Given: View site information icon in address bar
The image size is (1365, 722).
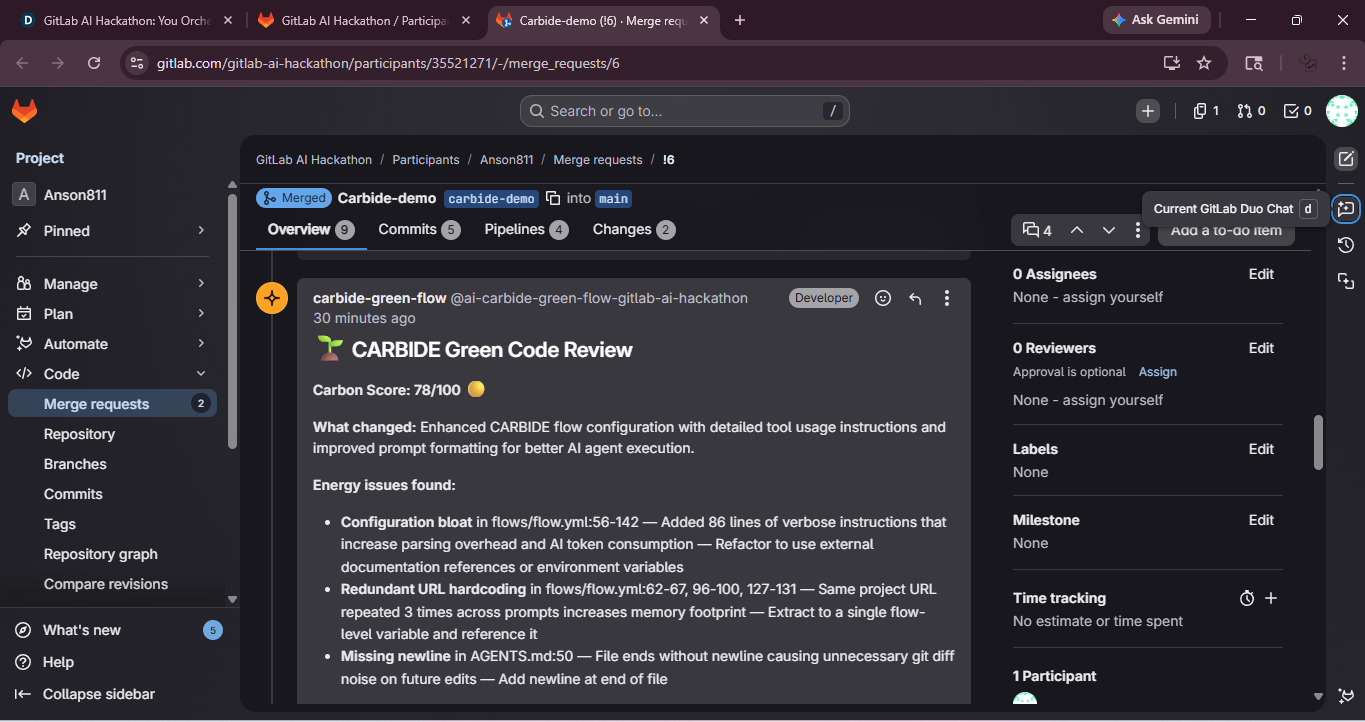Looking at the screenshot, I should pyautogui.click(x=138, y=63).
